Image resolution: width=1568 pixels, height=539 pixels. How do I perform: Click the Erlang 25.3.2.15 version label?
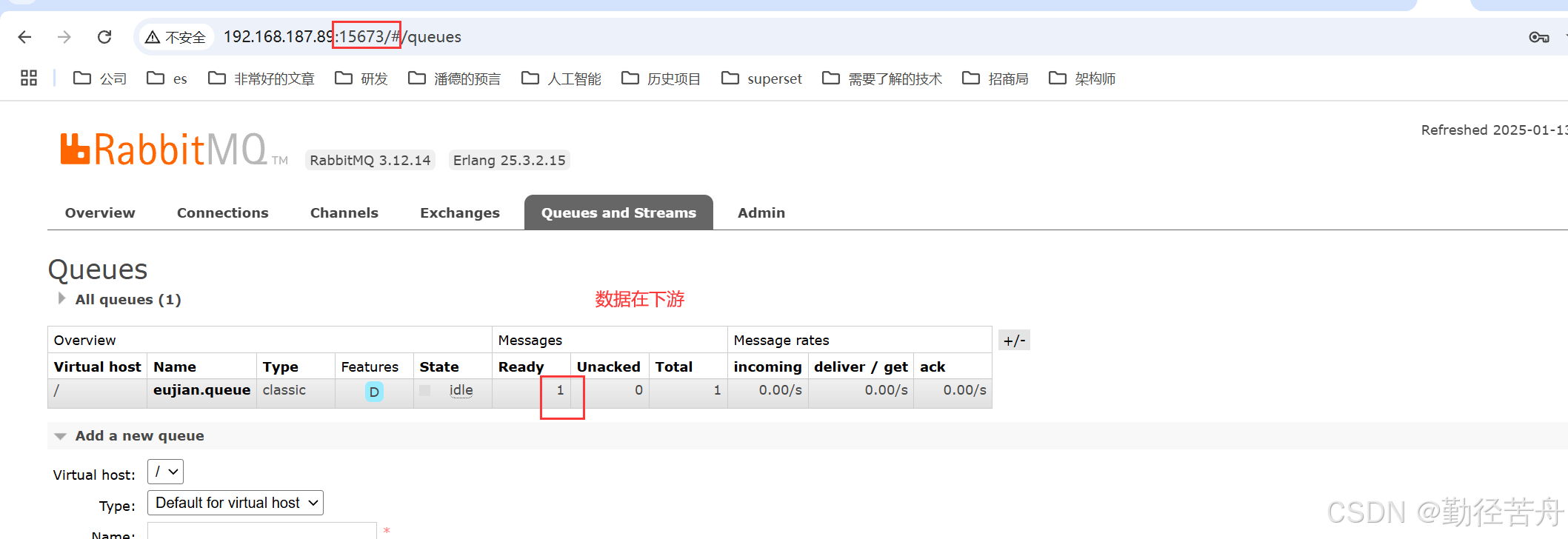tap(509, 160)
